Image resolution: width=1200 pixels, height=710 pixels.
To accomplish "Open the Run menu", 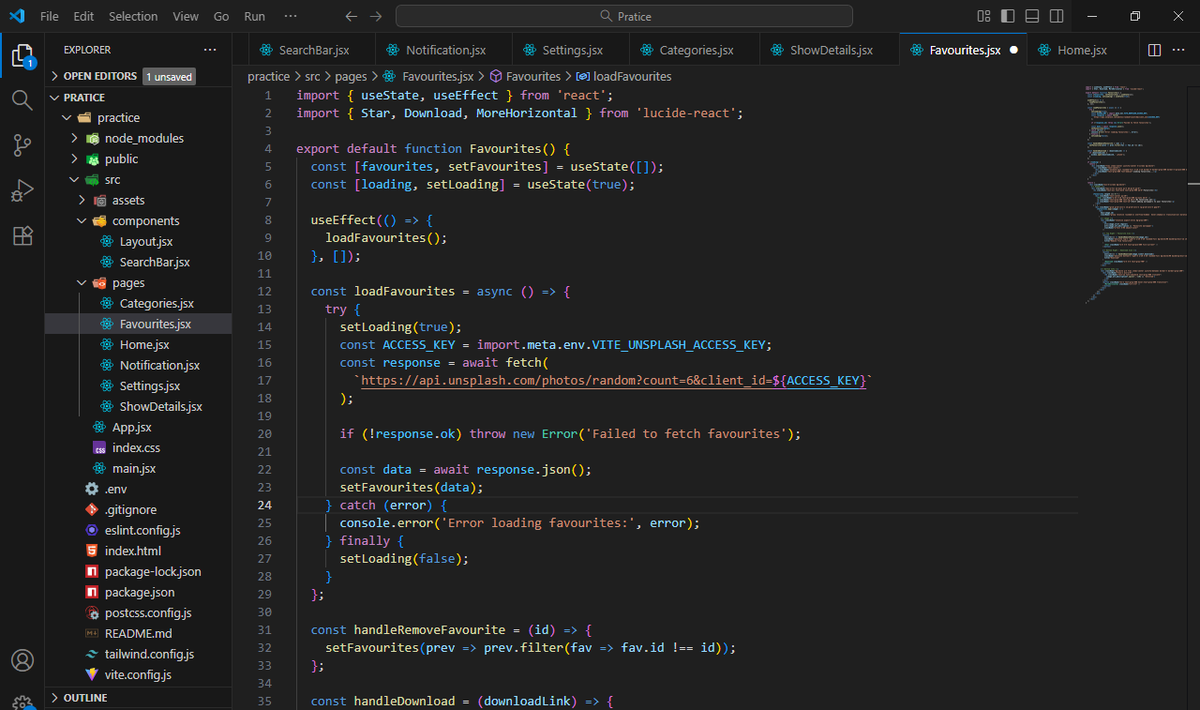I will 254,16.
